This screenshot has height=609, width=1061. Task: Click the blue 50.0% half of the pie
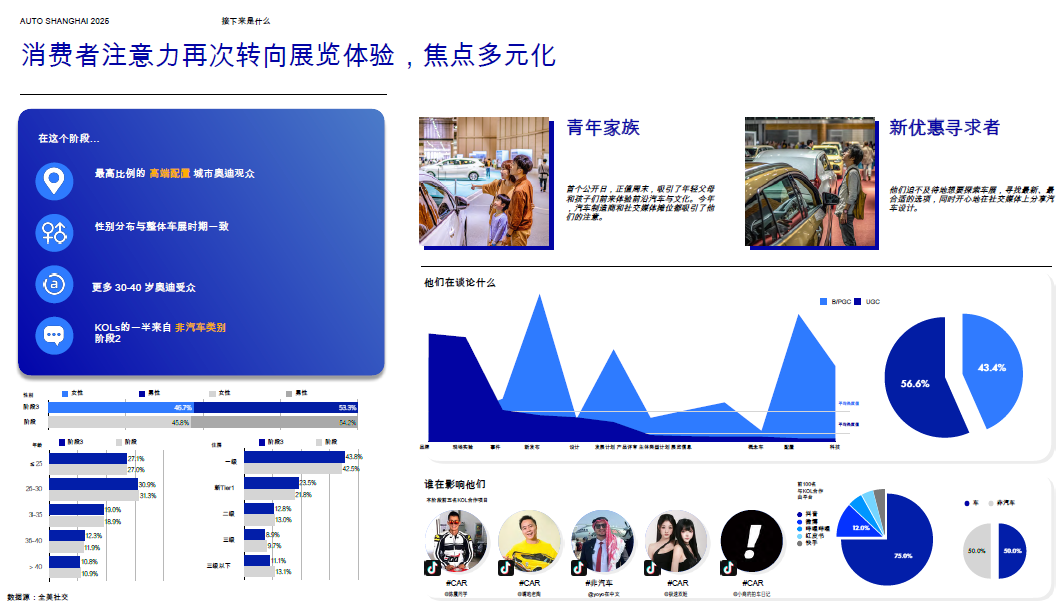[1012, 551]
